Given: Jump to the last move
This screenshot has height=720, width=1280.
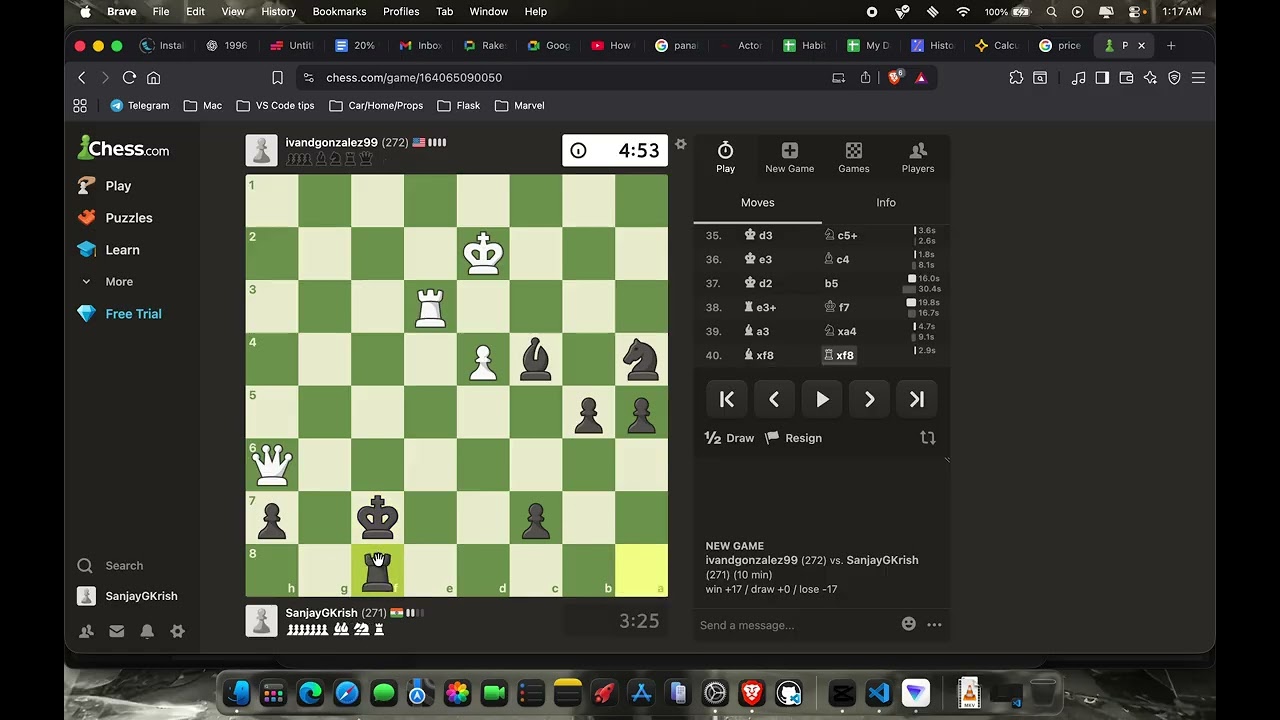Looking at the screenshot, I should pos(917,399).
